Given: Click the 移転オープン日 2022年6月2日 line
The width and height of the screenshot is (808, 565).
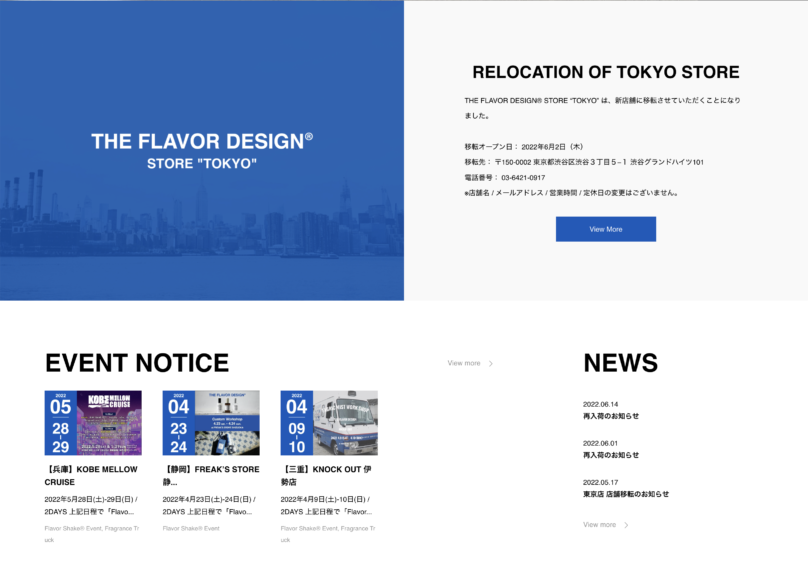Looking at the screenshot, I should [x=524, y=146].
